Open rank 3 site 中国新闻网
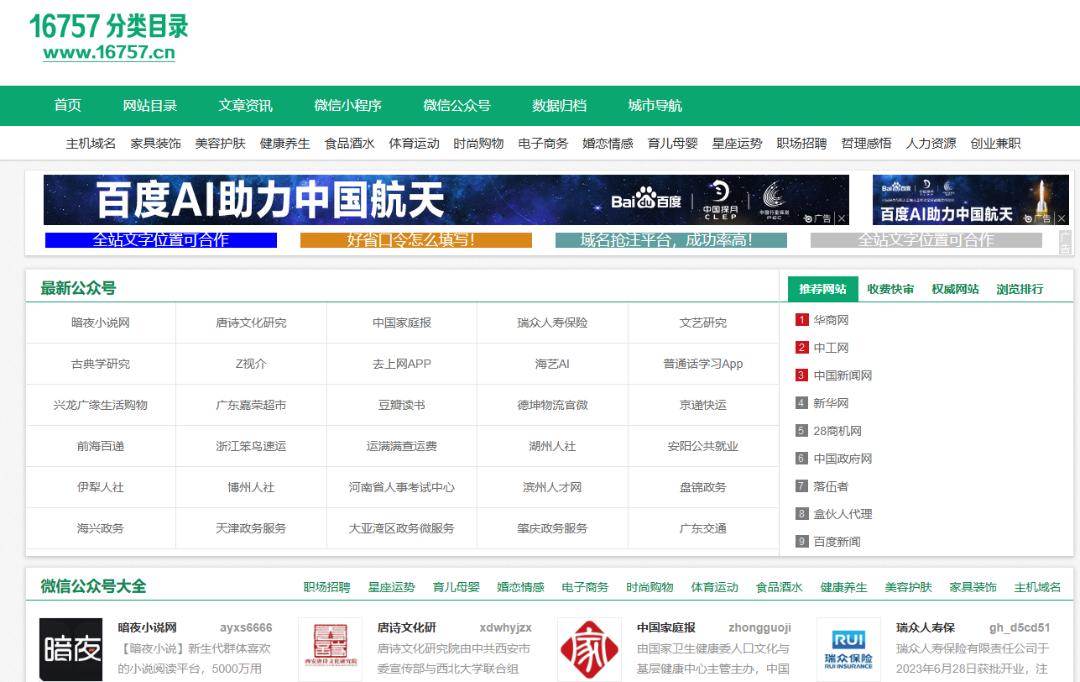 [x=842, y=375]
